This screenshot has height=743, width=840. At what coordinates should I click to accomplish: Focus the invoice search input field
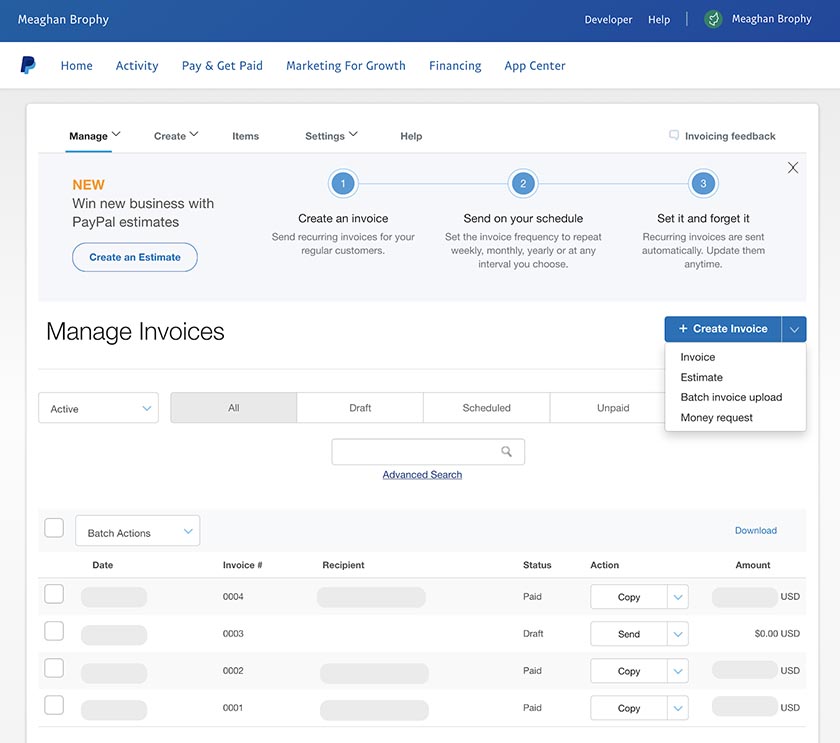[428, 452]
